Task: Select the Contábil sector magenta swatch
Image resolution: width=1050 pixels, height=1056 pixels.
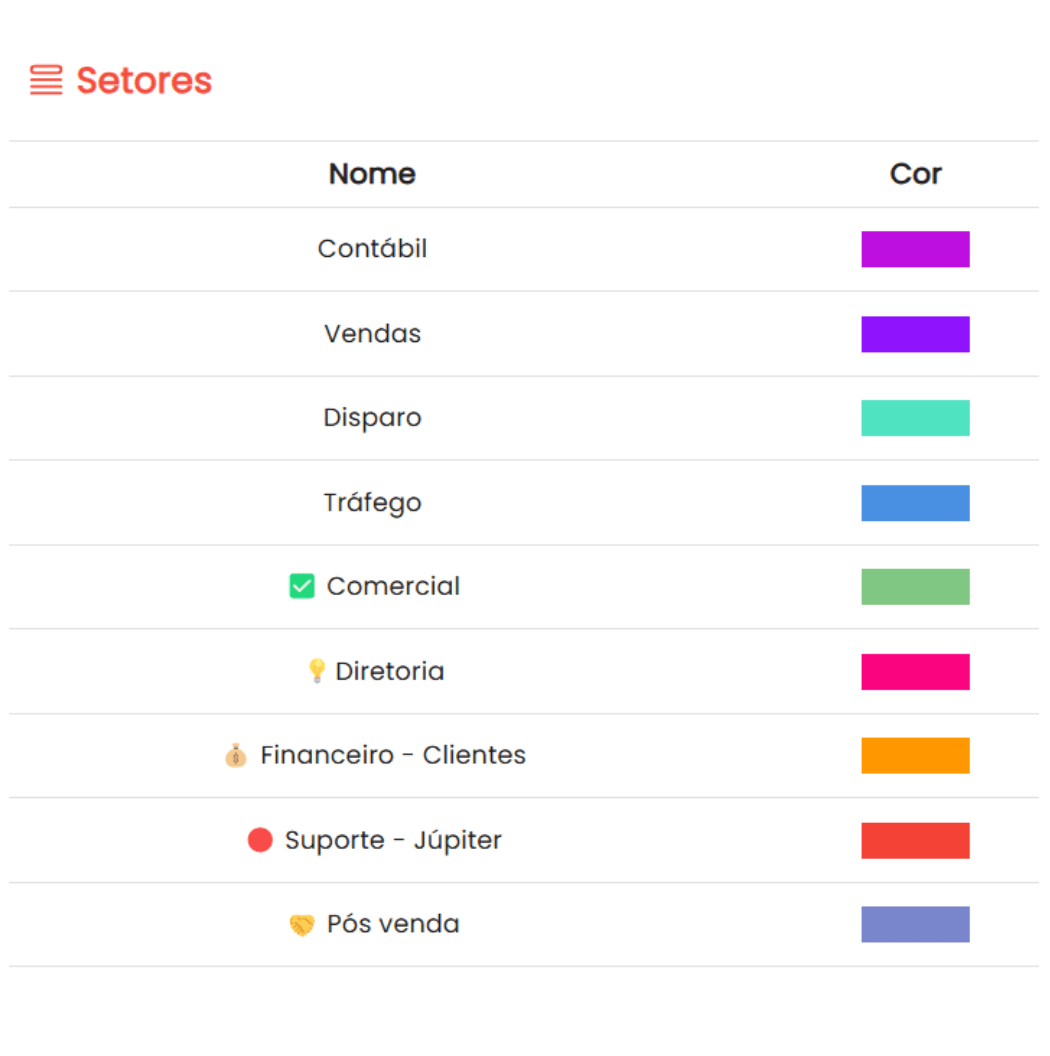Action: click(915, 249)
